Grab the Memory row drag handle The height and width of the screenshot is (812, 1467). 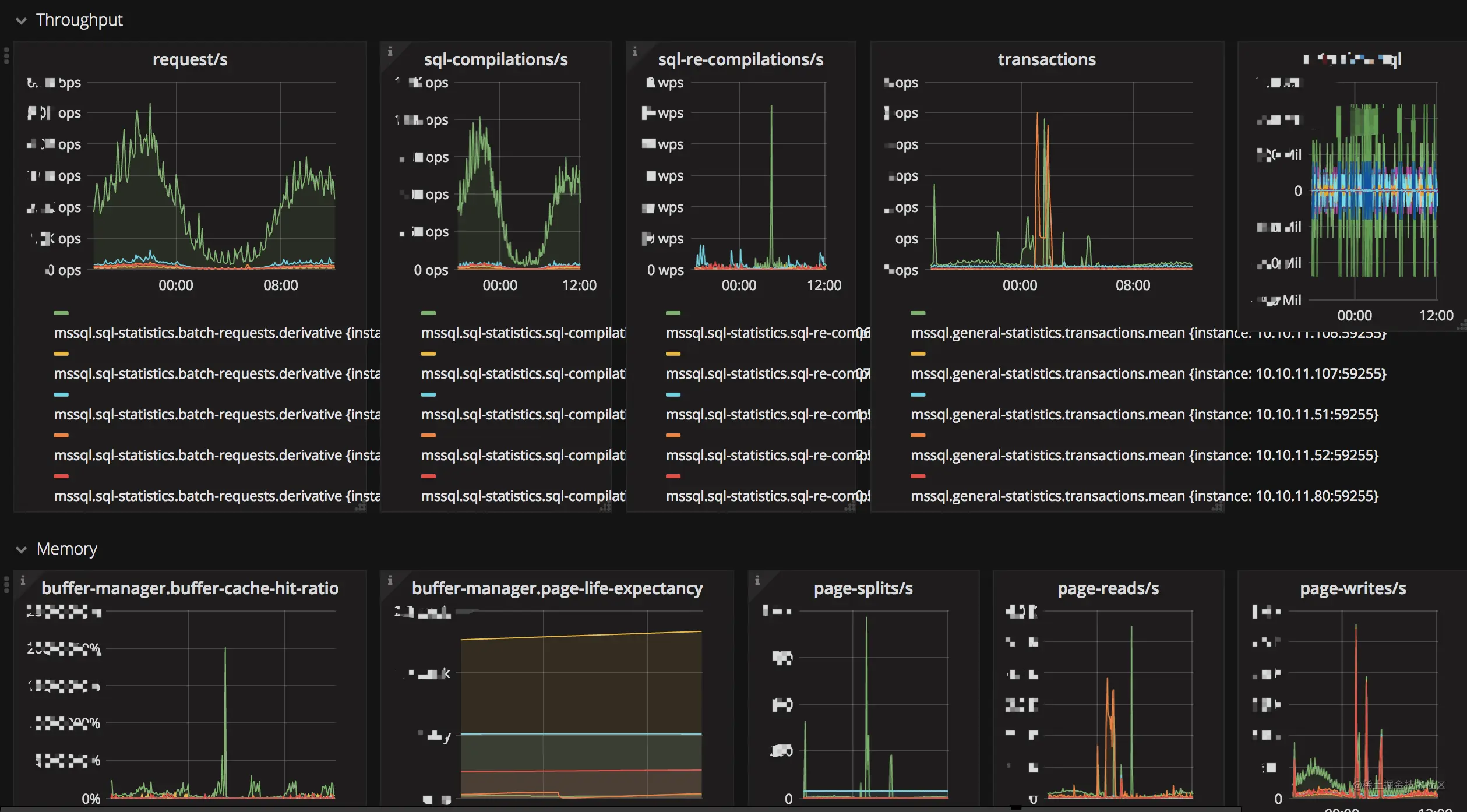point(6,584)
